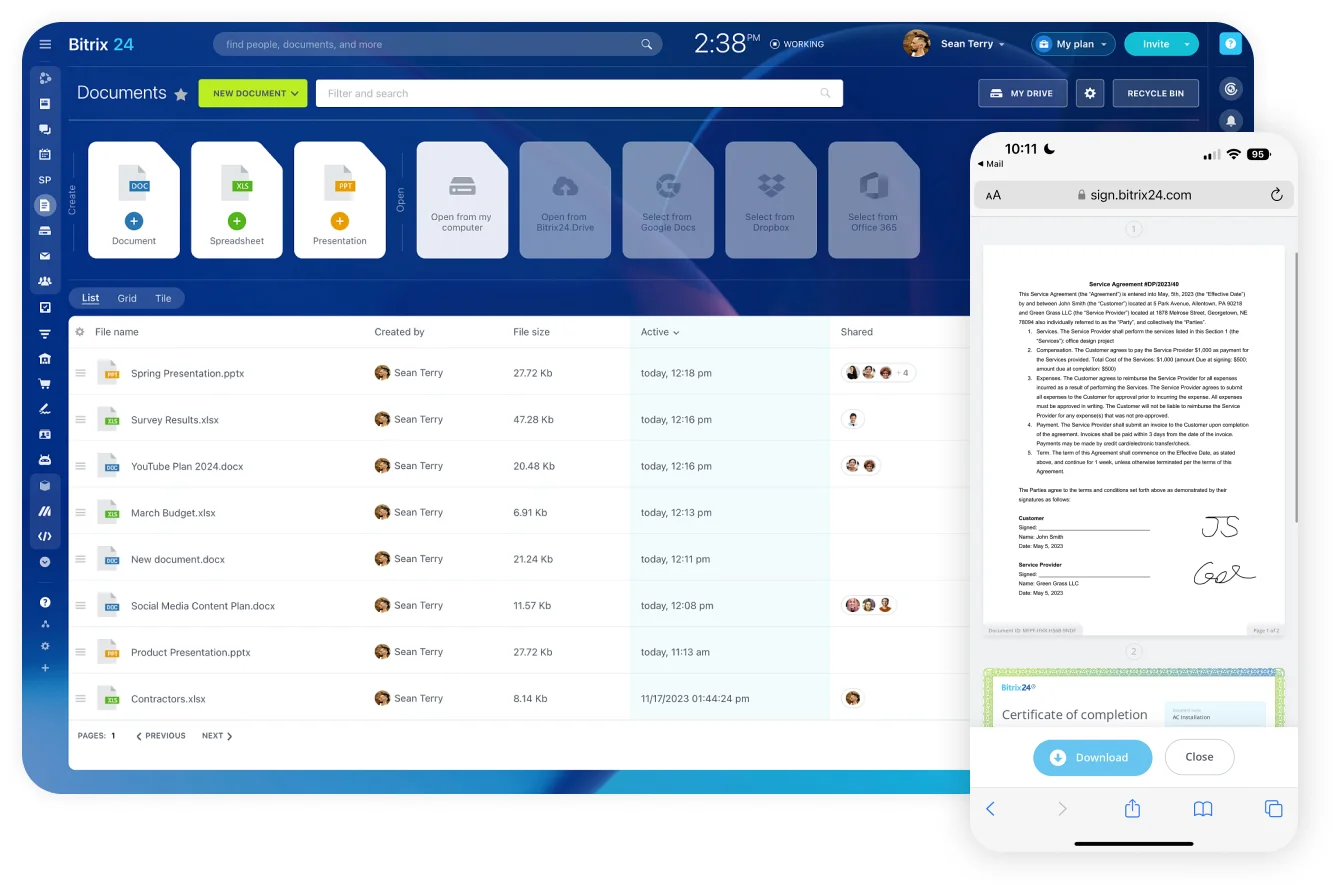
Task: Click Open from my computer card
Action: 462,200
